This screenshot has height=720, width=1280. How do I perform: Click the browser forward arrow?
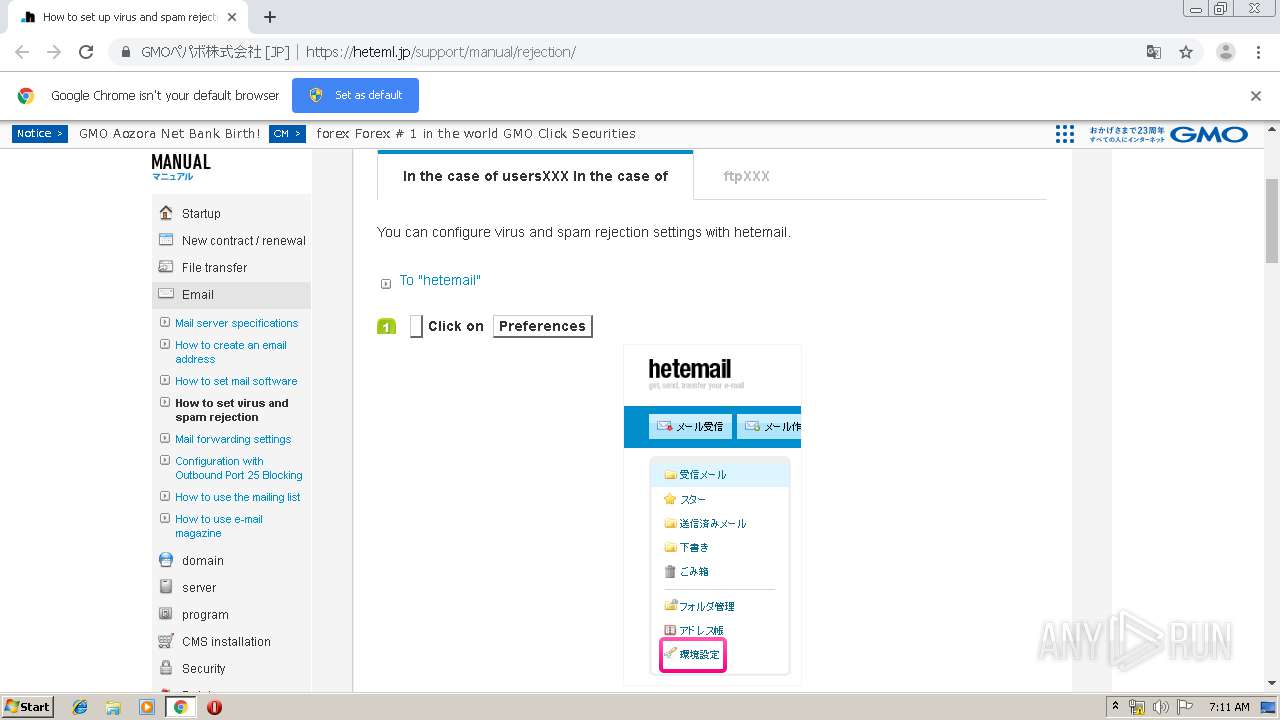(x=54, y=52)
